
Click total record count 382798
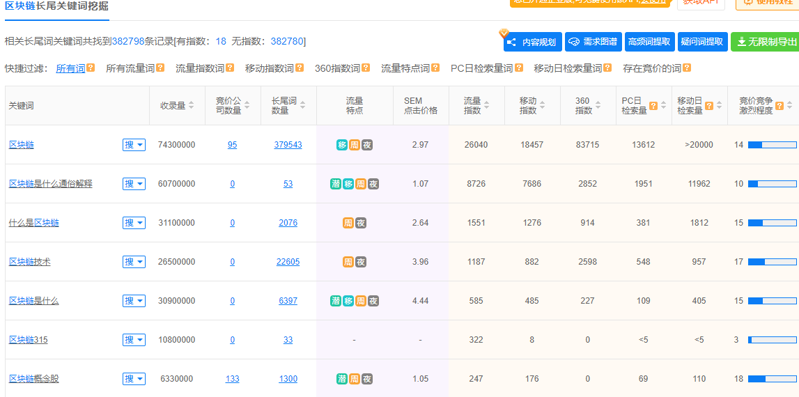(128, 41)
